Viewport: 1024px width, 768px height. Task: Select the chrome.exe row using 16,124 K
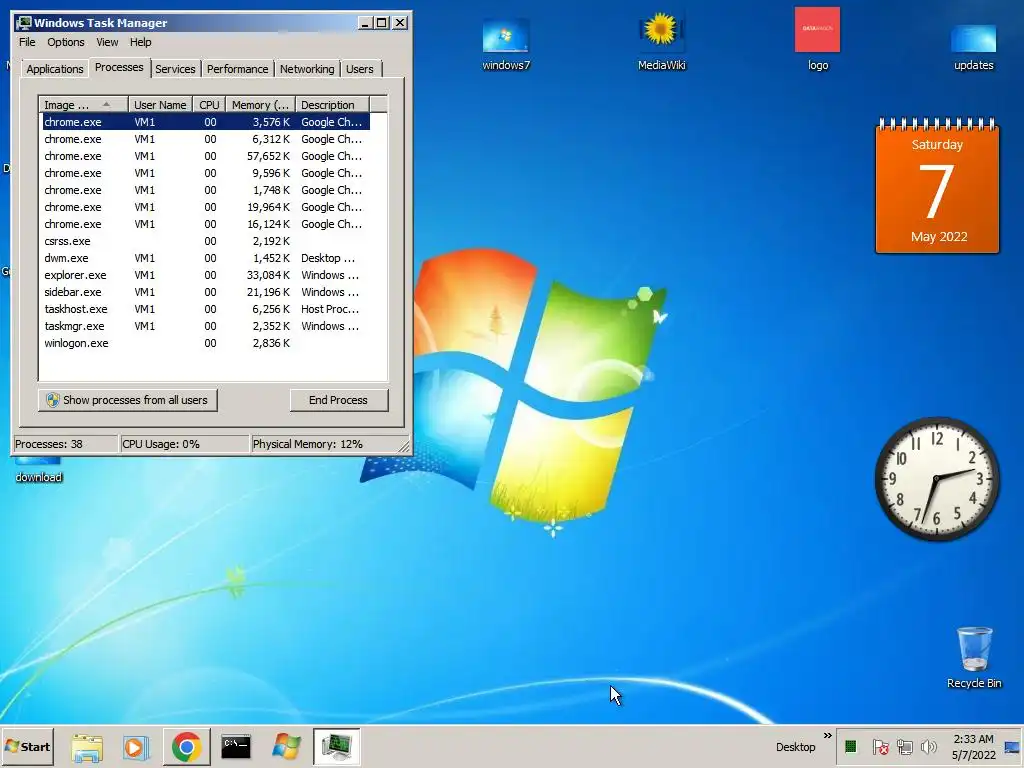[206, 224]
